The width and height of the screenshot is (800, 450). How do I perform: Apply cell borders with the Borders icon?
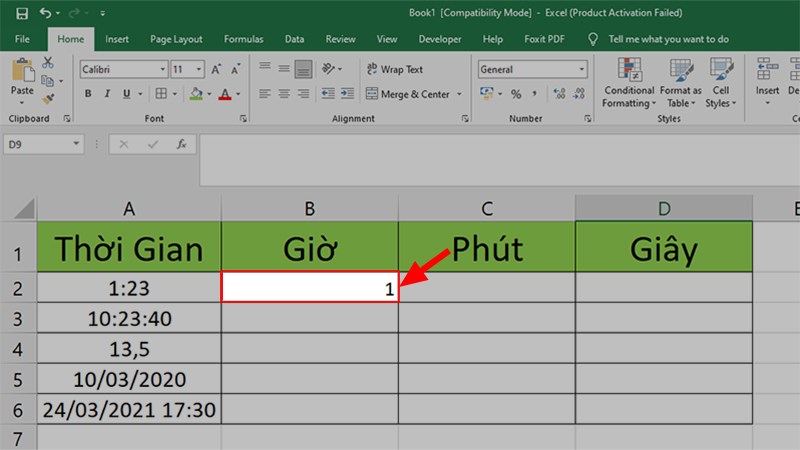pyautogui.click(x=161, y=93)
